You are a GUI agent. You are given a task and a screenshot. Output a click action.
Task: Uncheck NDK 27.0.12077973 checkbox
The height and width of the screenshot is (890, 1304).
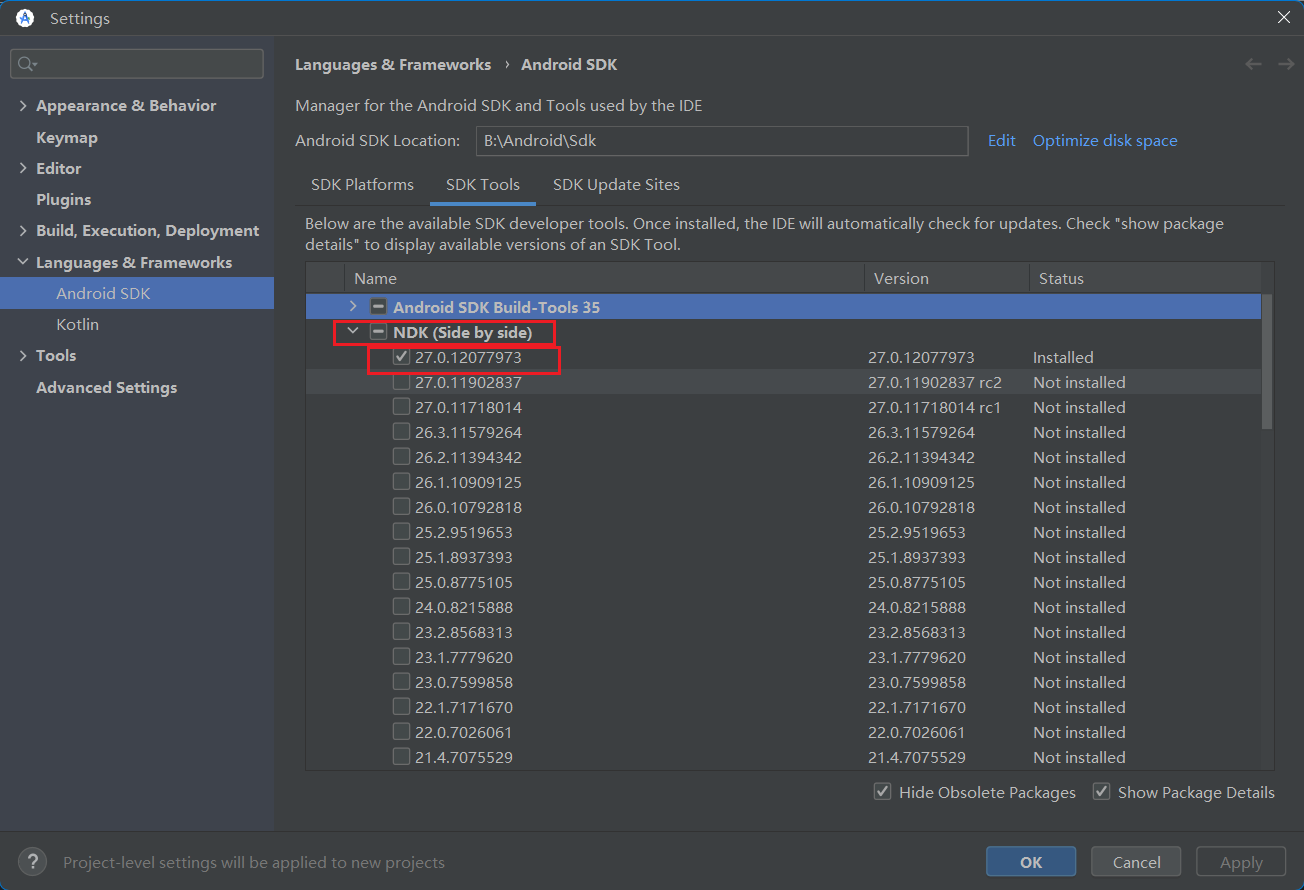point(401,357)
